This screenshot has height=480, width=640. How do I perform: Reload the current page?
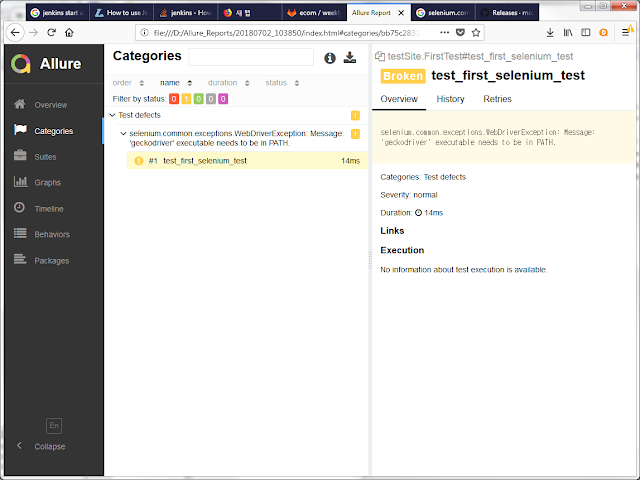click(x=51, y=32)
